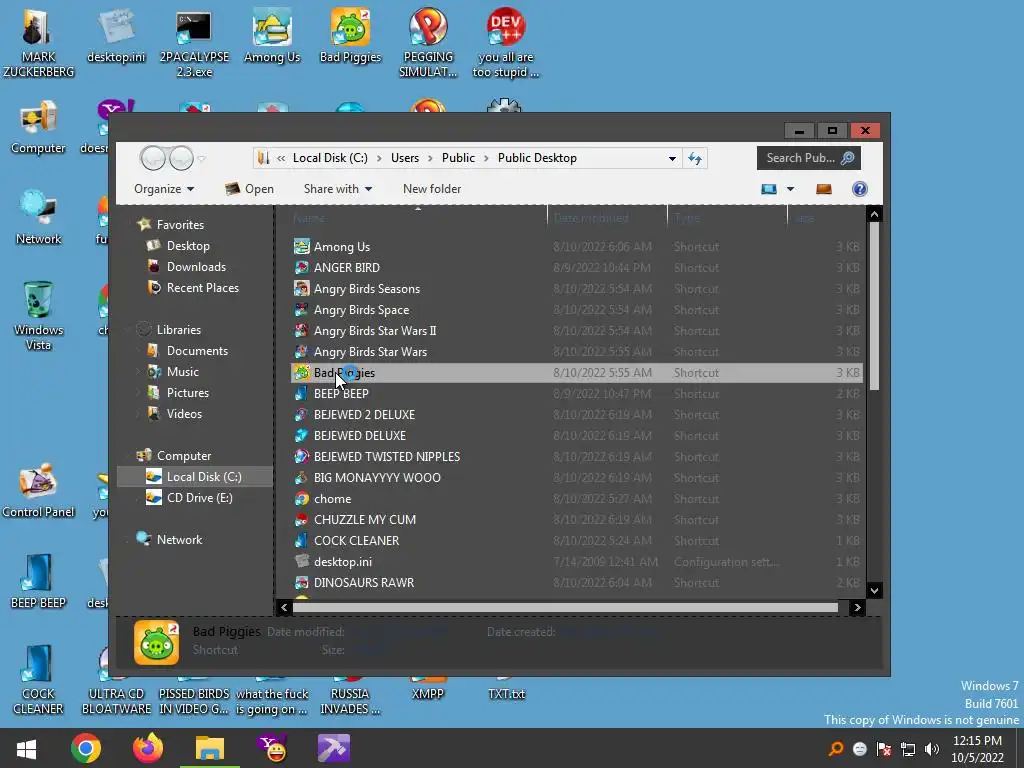1024x768 pixels.
Task: Open Google Chrome from the taskbar
Action: [x=86, y=748]
